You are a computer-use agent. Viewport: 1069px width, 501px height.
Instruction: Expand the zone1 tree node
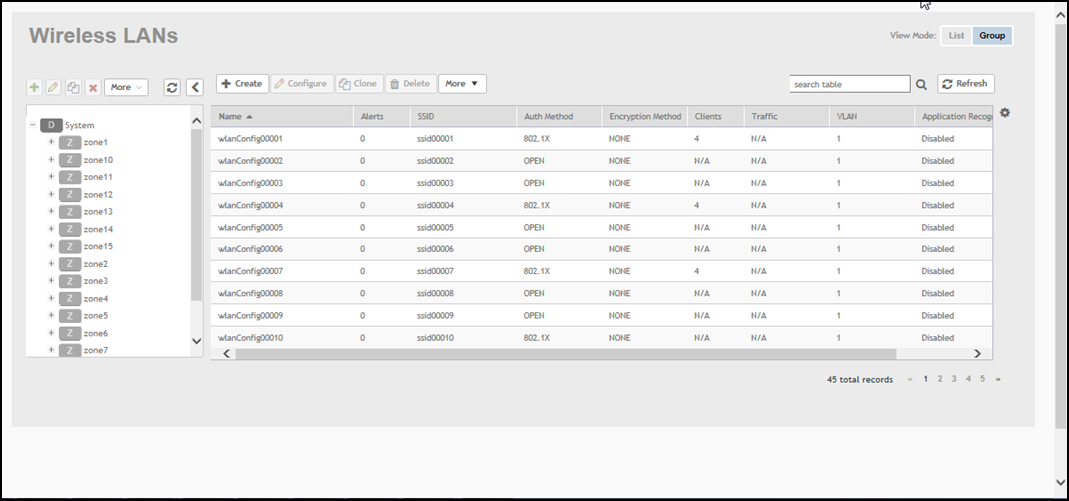pos(50,142)
